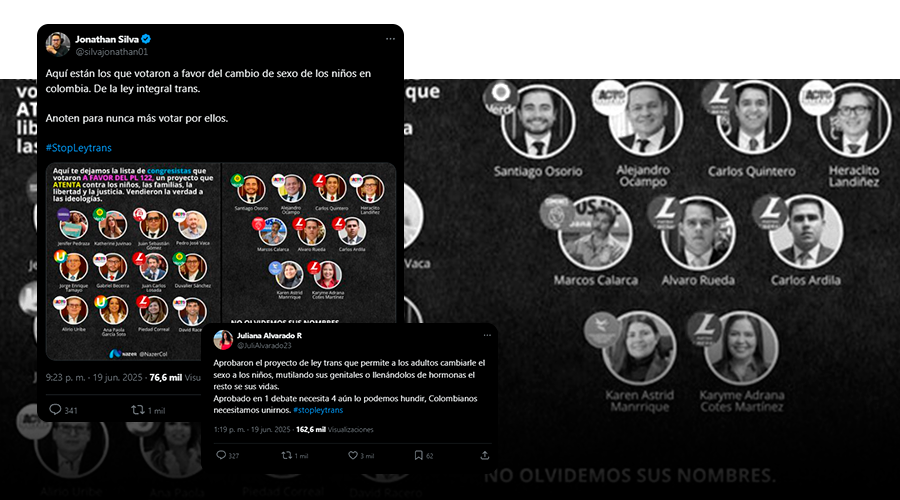
Task: Click the 162,6 mil Visualizaciones count
Action: [x=335, y=429]
